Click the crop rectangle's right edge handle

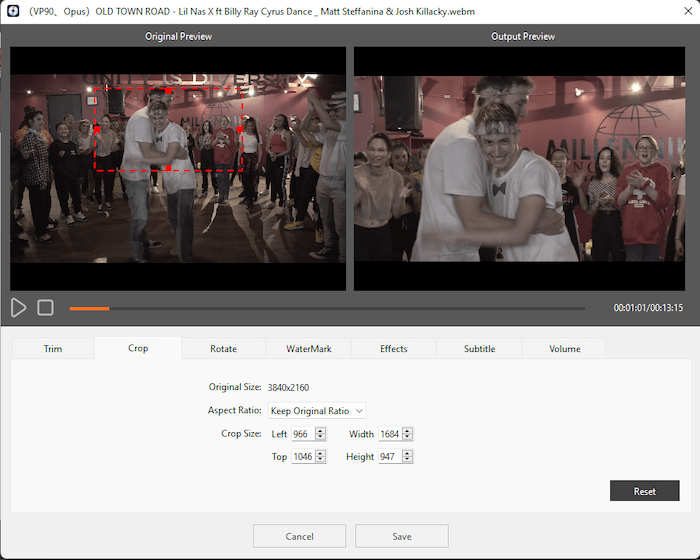(x=241, y=129)
